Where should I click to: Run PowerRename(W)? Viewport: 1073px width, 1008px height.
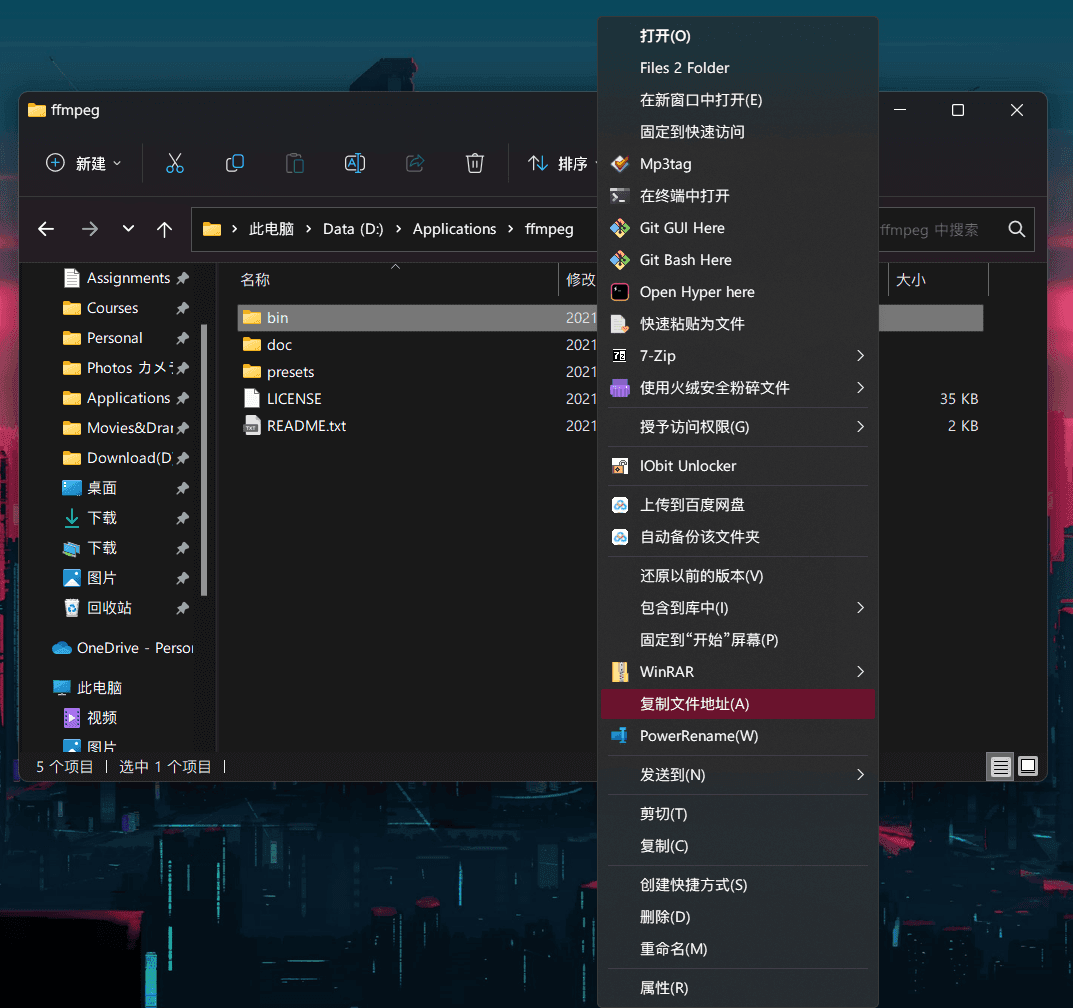[738, 736]
